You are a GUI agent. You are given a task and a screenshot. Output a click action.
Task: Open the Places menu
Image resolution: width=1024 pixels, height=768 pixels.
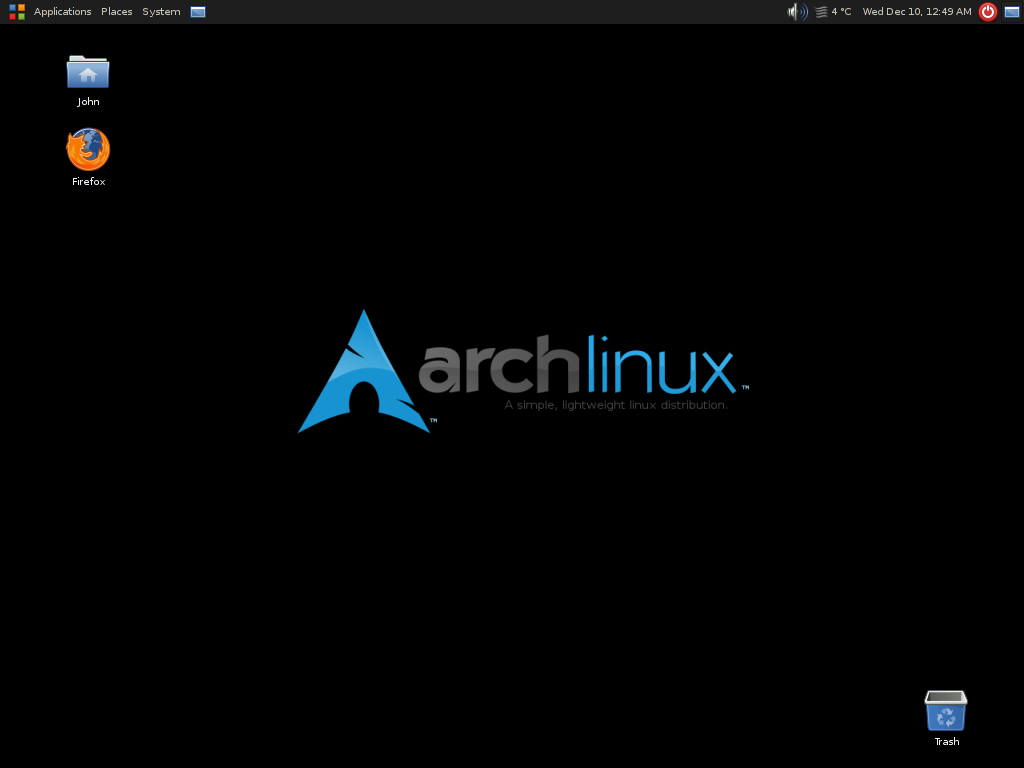tap(116, 12)
